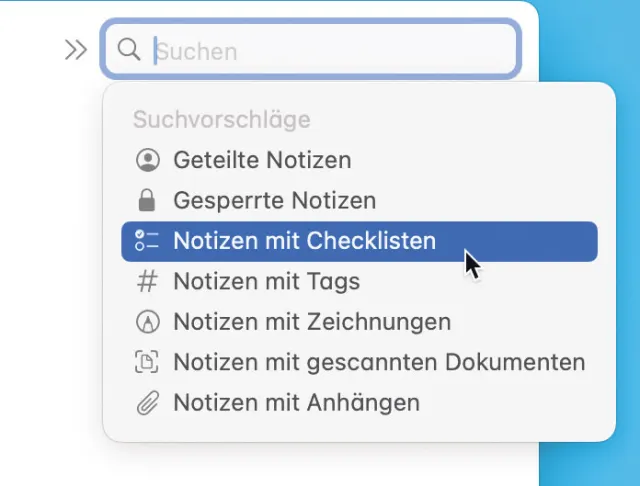Click the magnifying glass search icon
This screenshot has width=640, height=486.
coord(128,50)
